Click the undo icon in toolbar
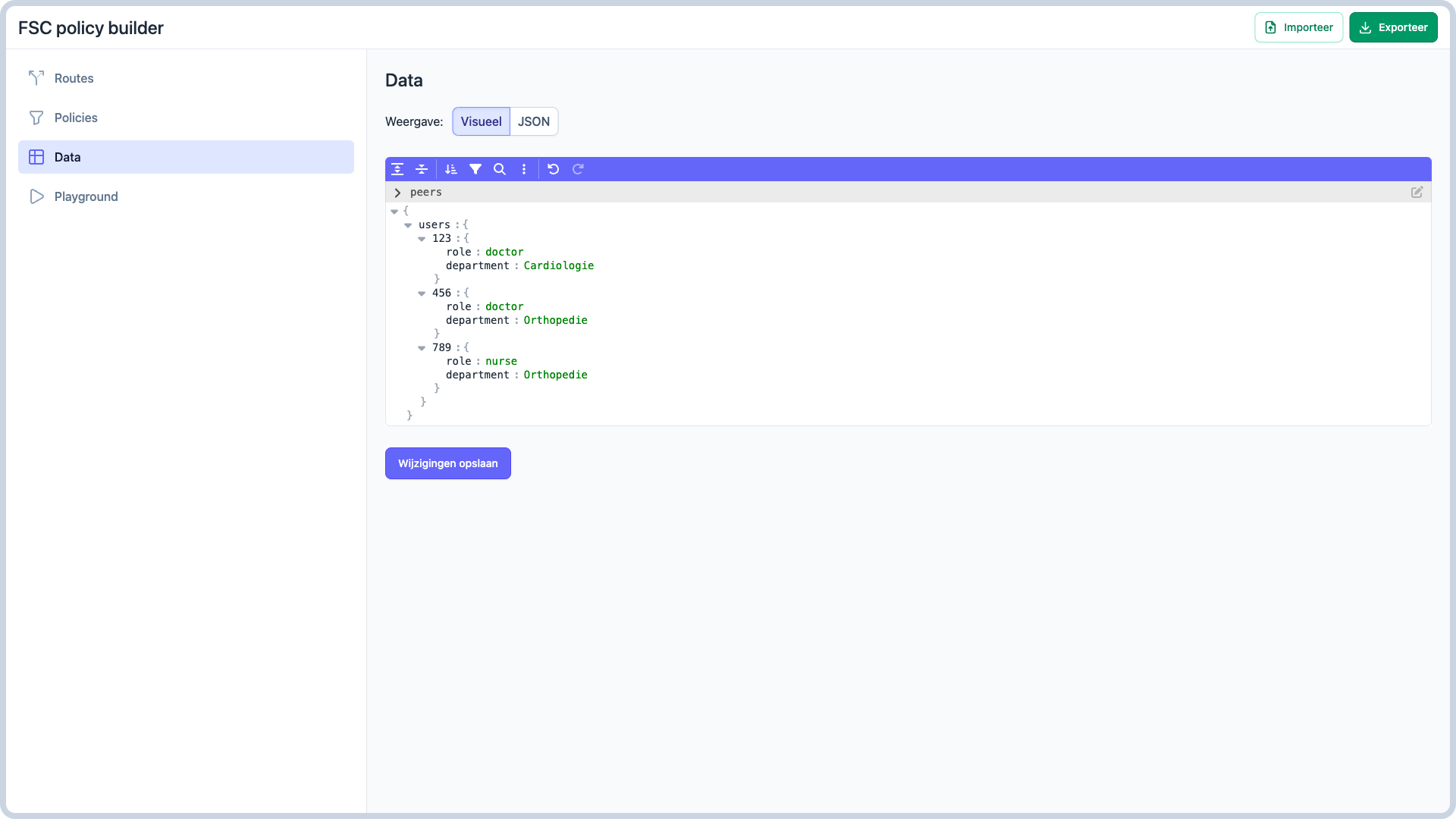Screen dimensions: 1456x819 [553, 168]
